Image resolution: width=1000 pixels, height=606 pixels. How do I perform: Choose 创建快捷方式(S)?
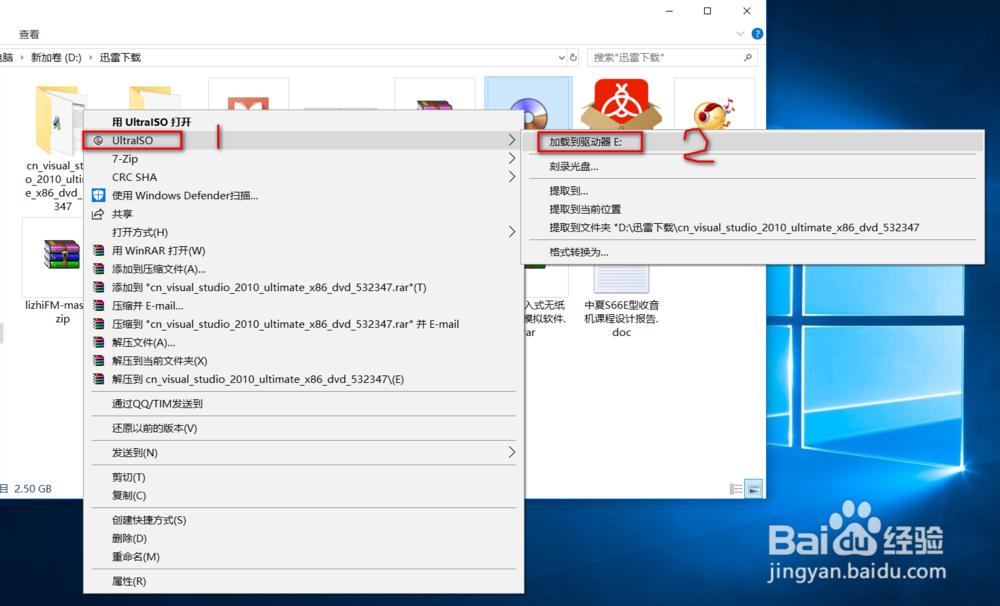click(304, 520)
